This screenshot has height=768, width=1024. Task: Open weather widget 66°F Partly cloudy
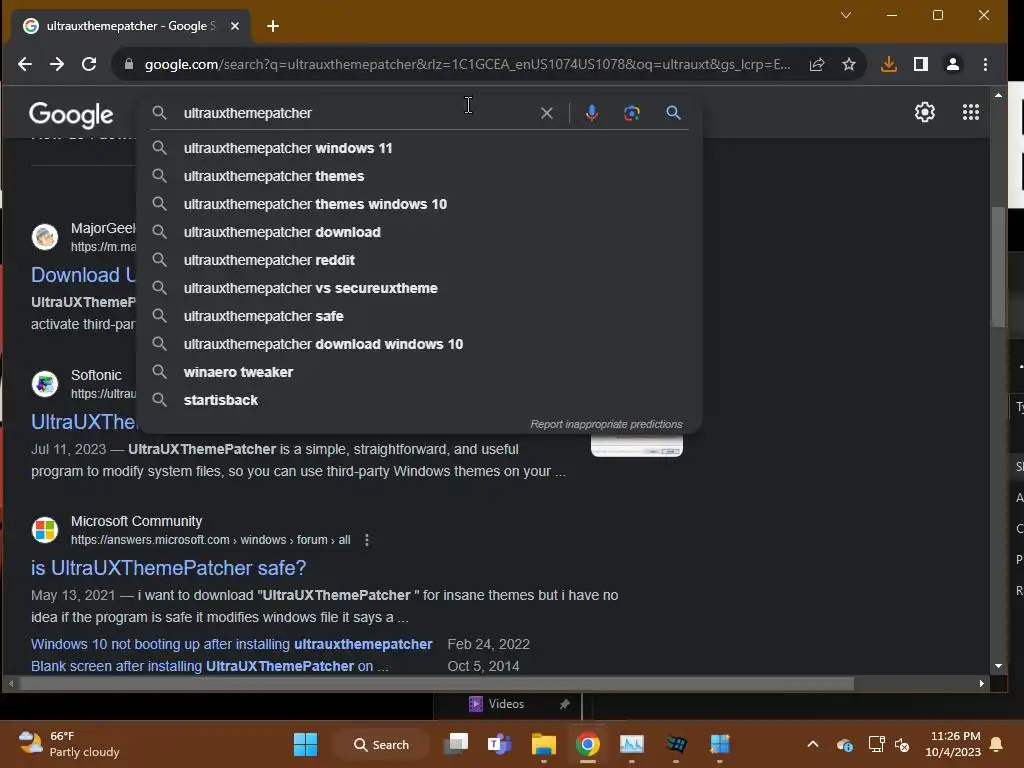(x=69, y=744)
